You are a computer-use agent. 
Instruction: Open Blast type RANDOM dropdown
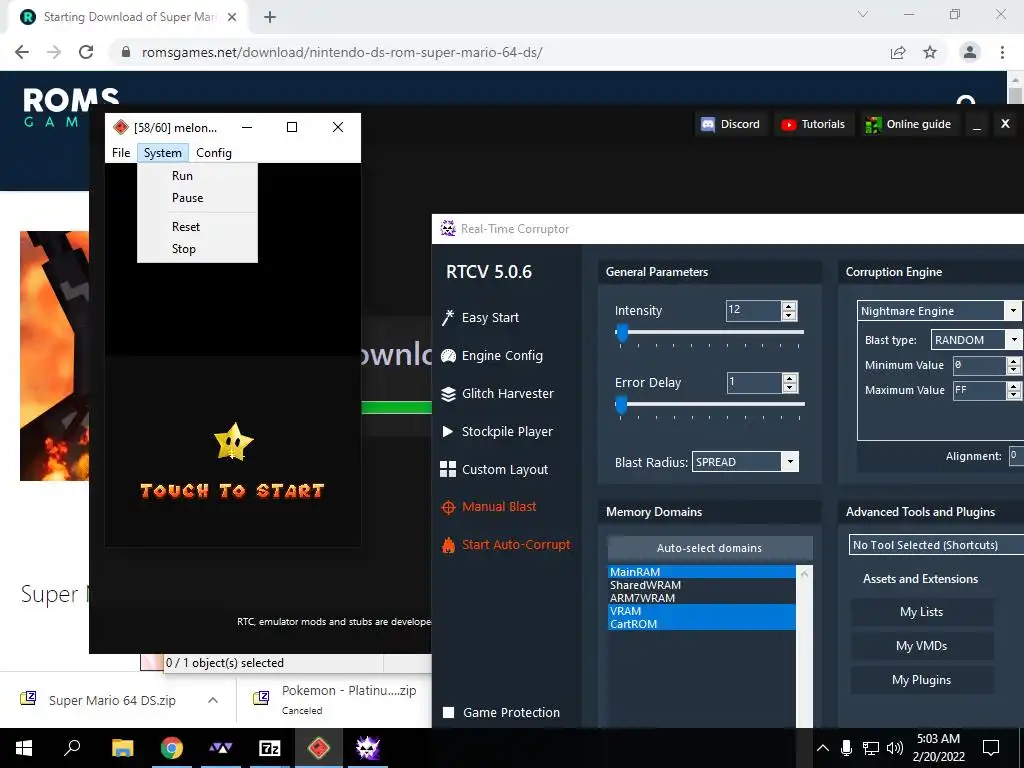tap(1013, 340)
